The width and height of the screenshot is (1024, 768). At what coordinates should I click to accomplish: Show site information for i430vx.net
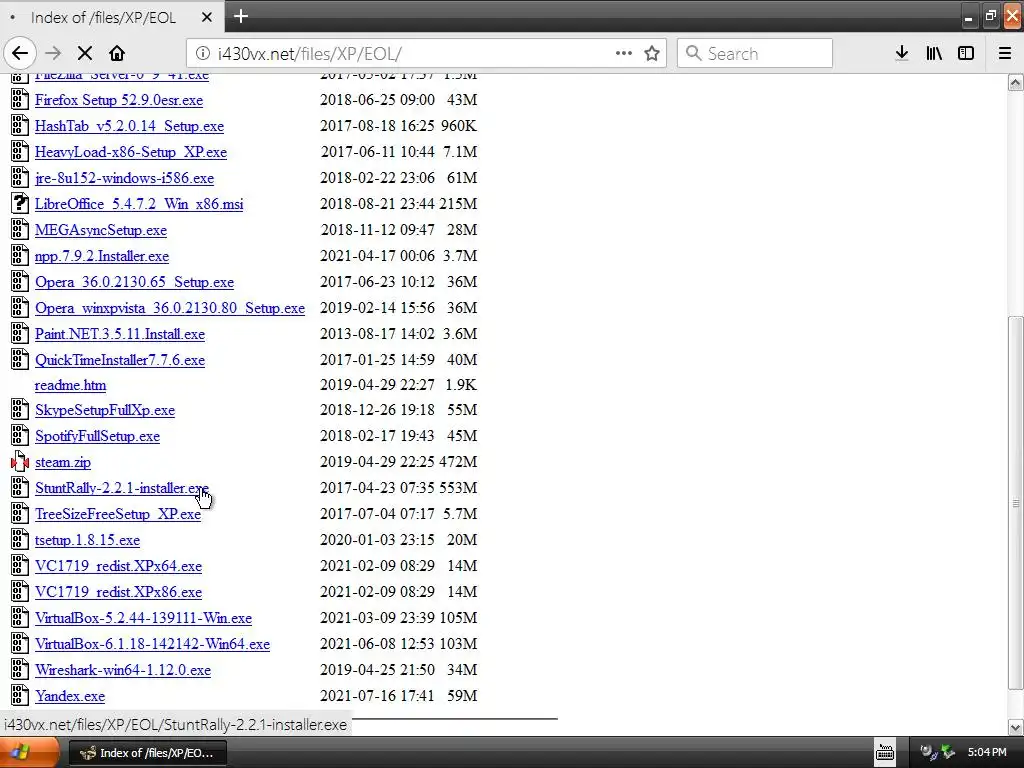pos(203,54)
